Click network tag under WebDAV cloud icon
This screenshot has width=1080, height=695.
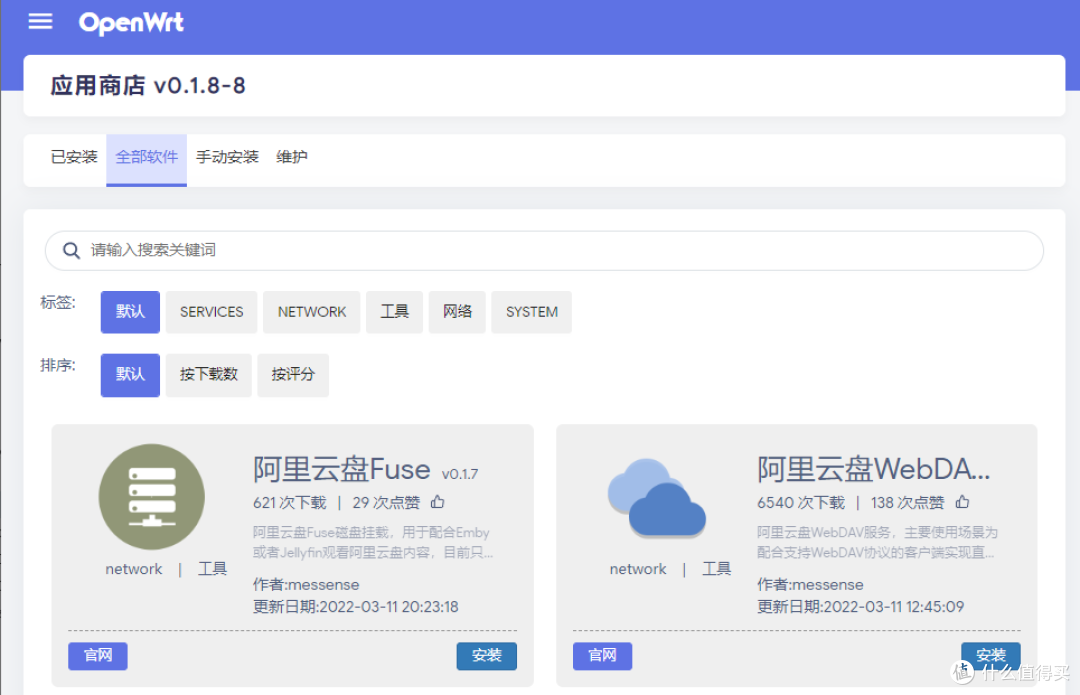pos(638,569)
